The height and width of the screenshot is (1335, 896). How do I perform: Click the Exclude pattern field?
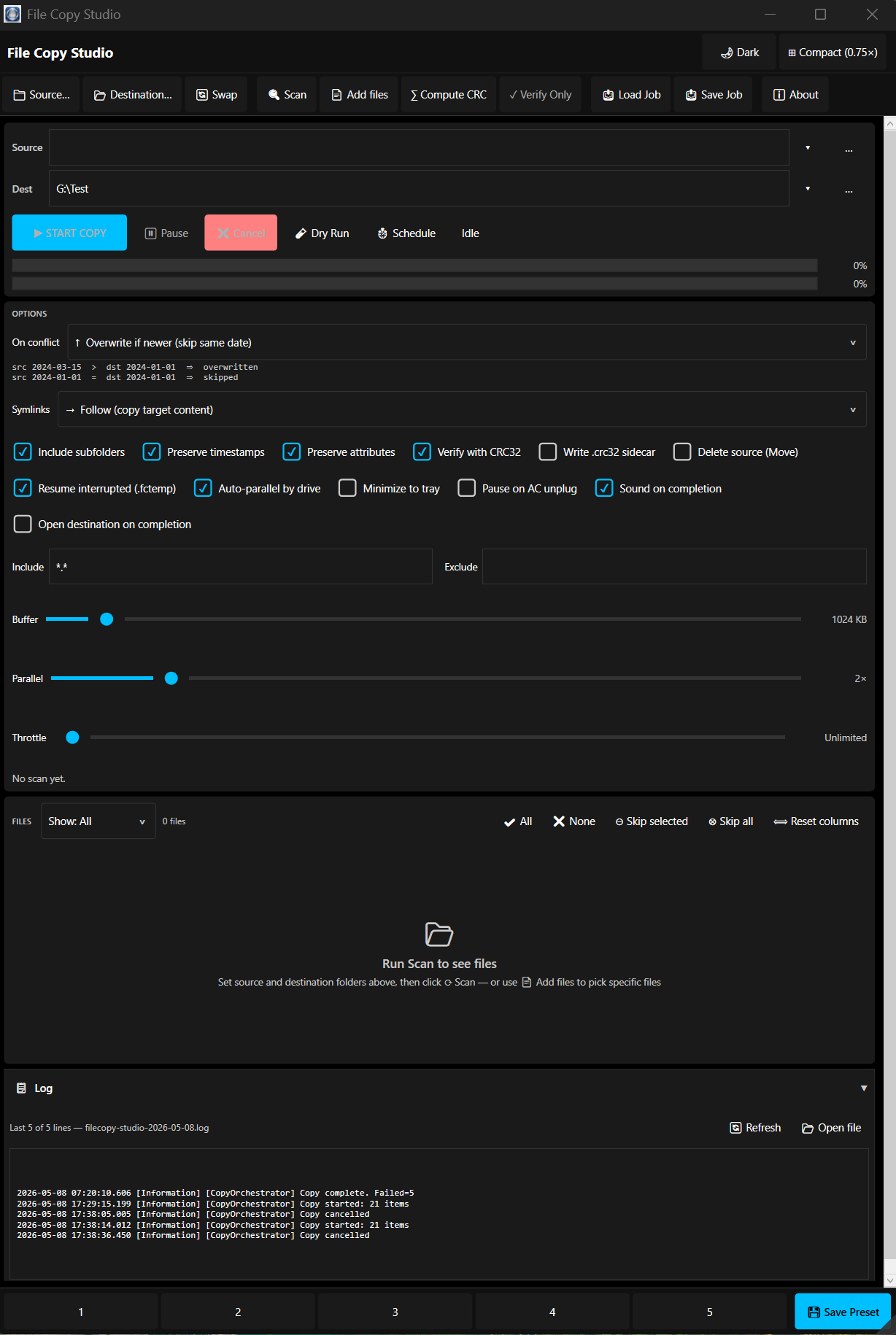pos(674,567)
